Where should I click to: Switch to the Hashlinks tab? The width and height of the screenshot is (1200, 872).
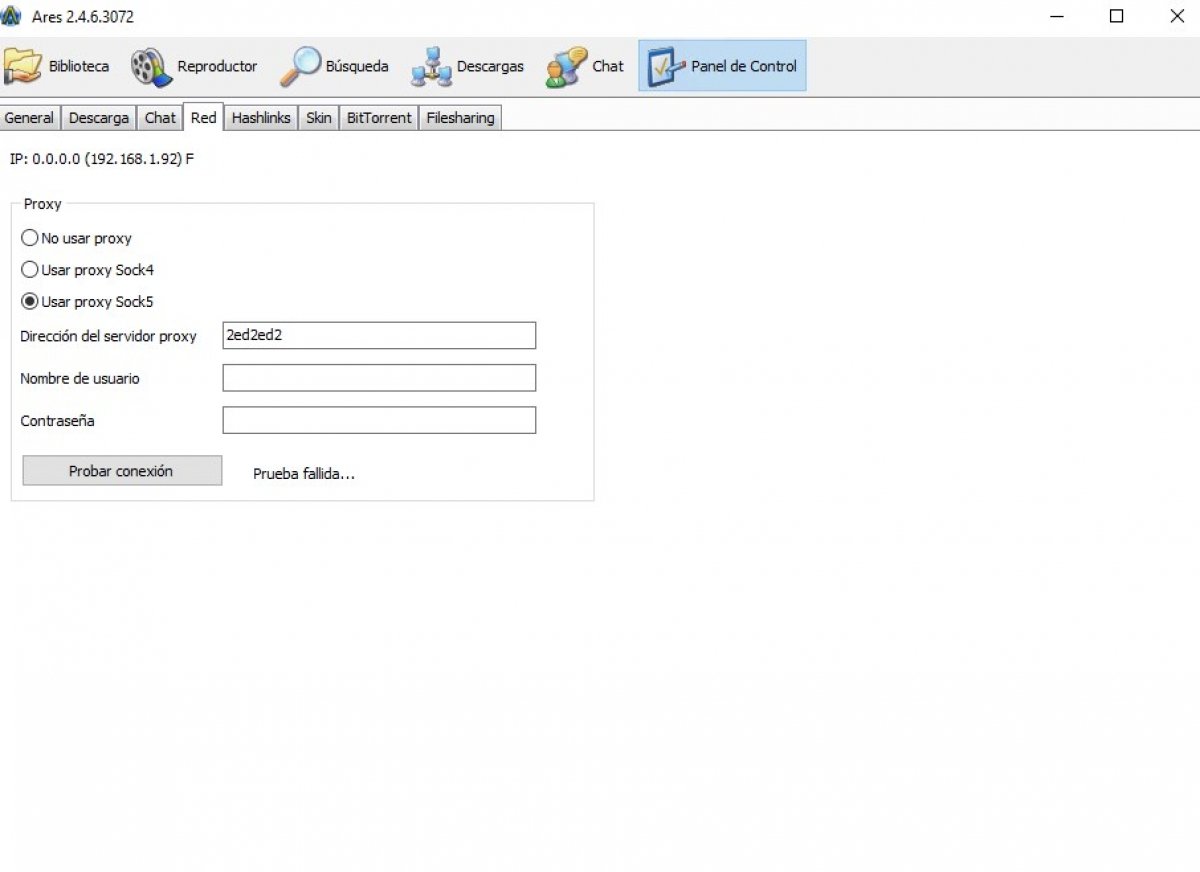[x=261, y=118]
